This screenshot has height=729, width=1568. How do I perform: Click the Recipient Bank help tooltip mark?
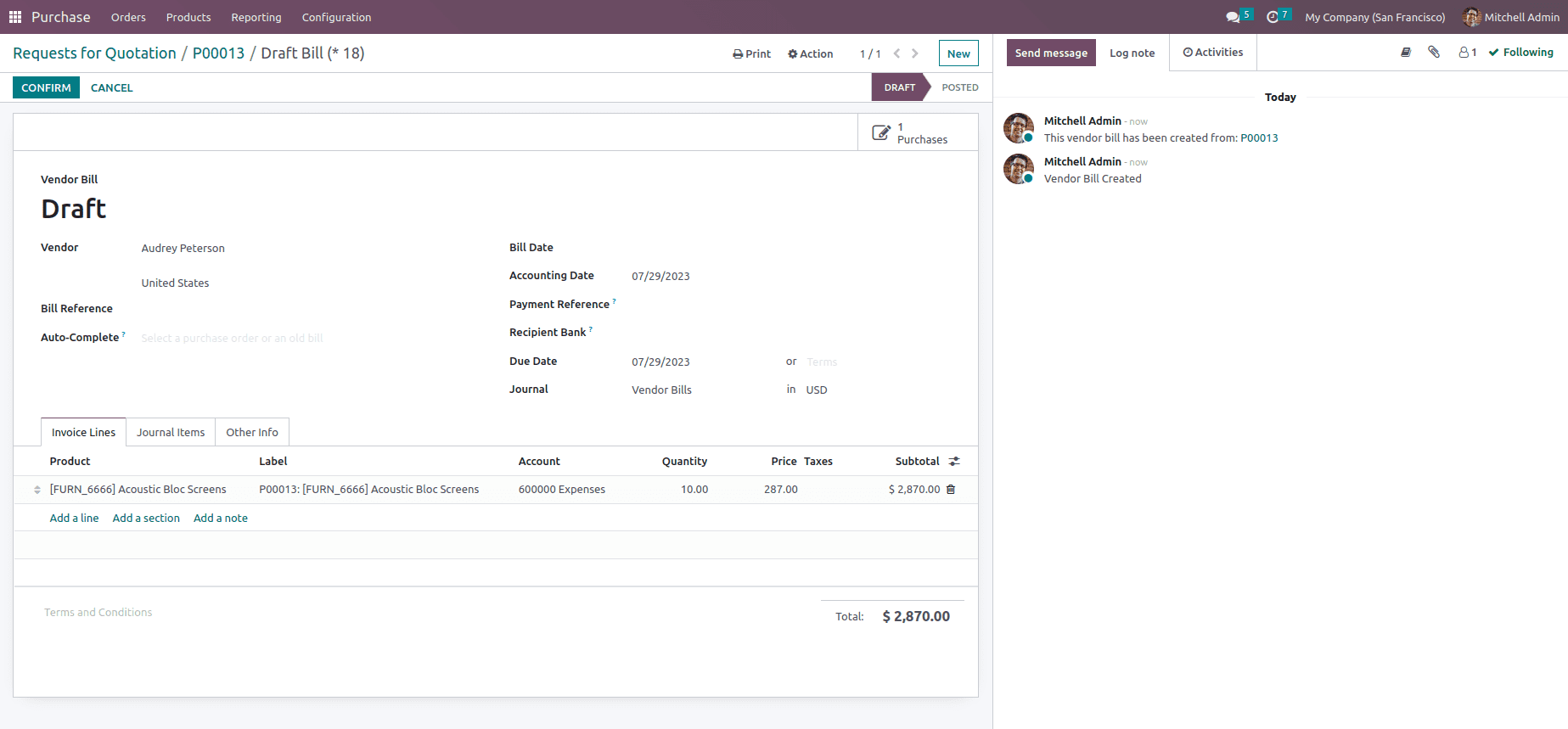tap(591, 329)
